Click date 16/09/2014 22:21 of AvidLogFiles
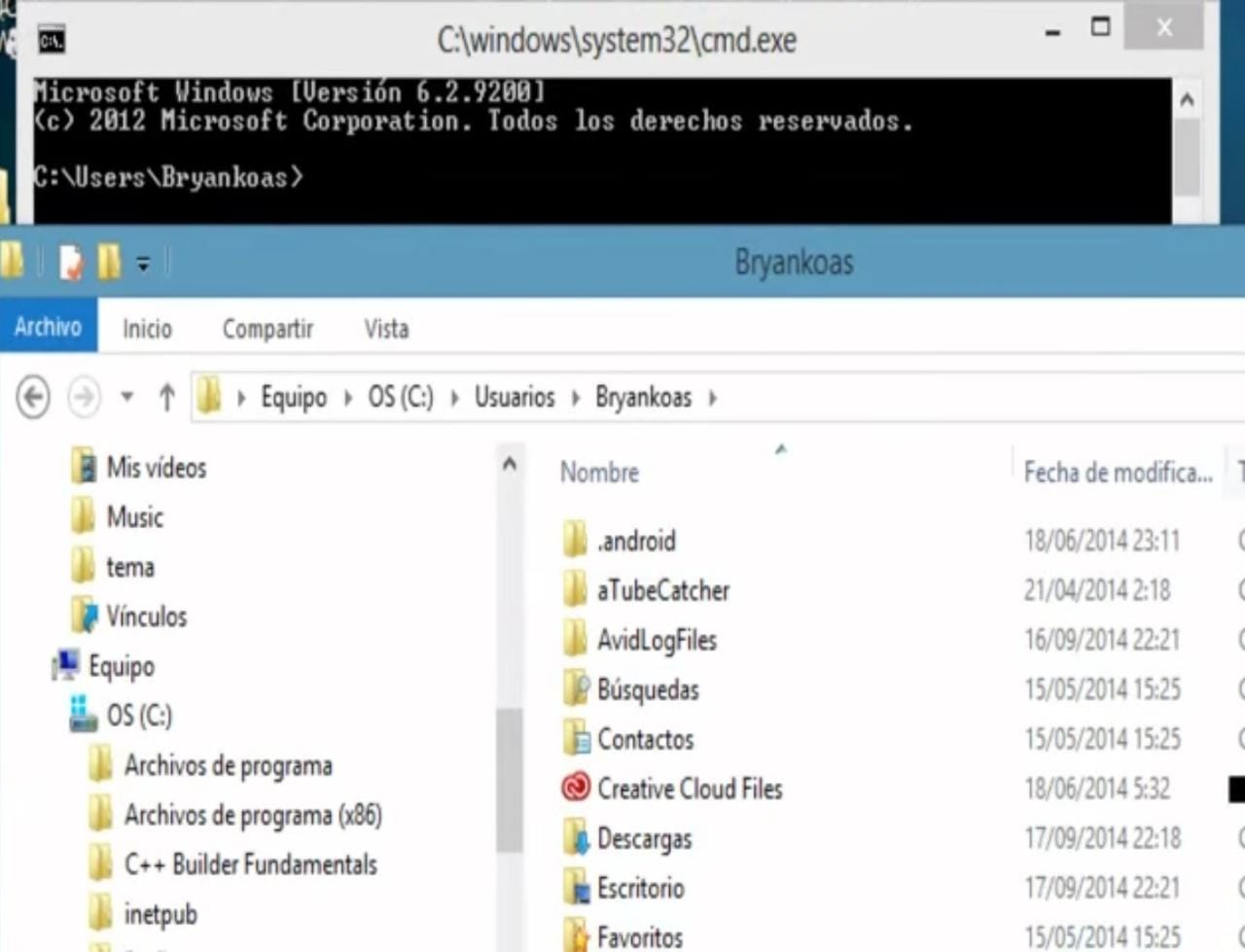 point(1102,640)
